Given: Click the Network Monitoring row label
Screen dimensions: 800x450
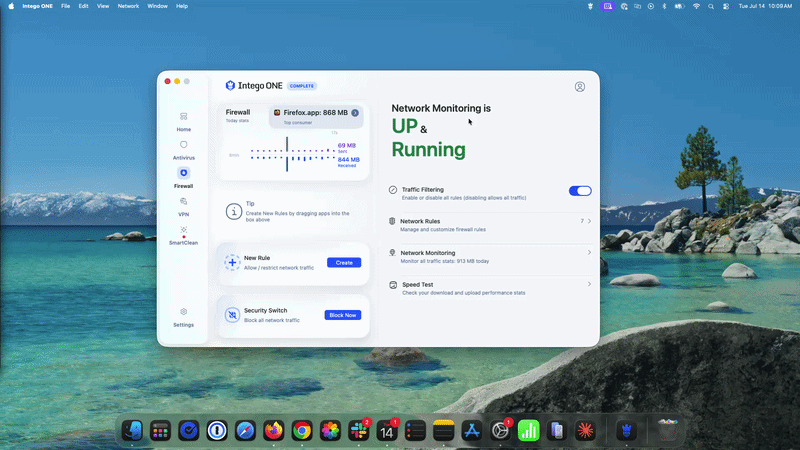Looking at the screenshot, I should point(428,253).
